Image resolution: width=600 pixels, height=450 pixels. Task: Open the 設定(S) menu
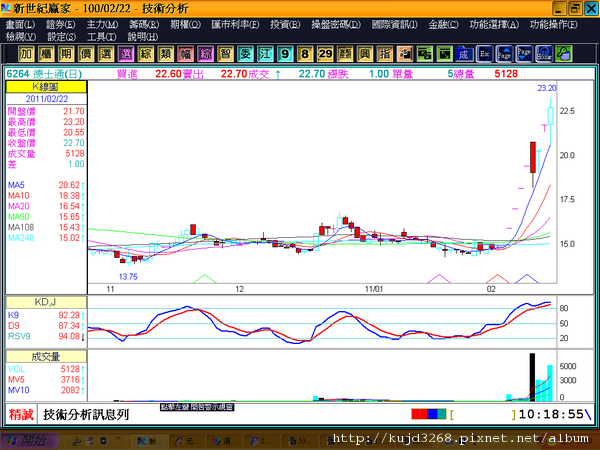[61, 37]
